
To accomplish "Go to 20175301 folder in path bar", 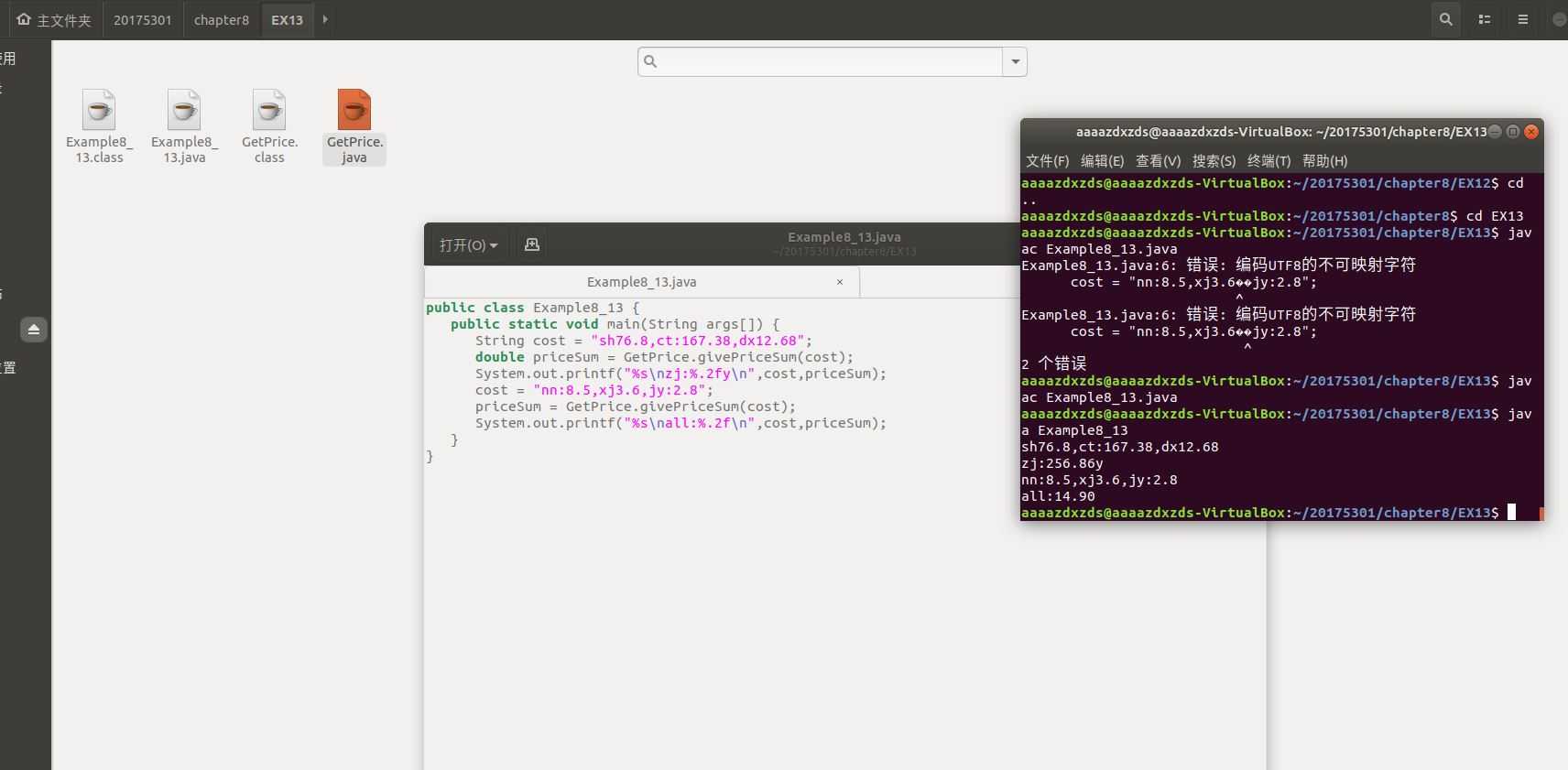I will pos(143,19).
